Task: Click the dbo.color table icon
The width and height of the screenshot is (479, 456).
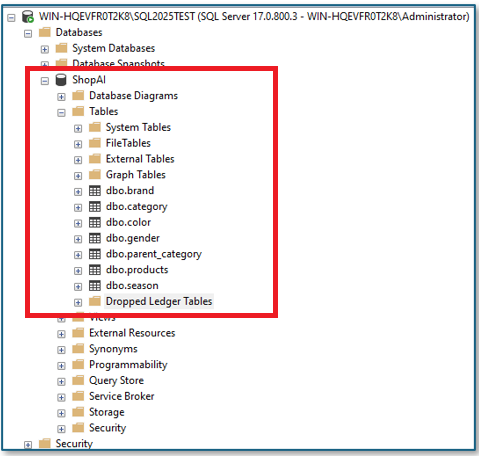Action: tap(95, 222)
